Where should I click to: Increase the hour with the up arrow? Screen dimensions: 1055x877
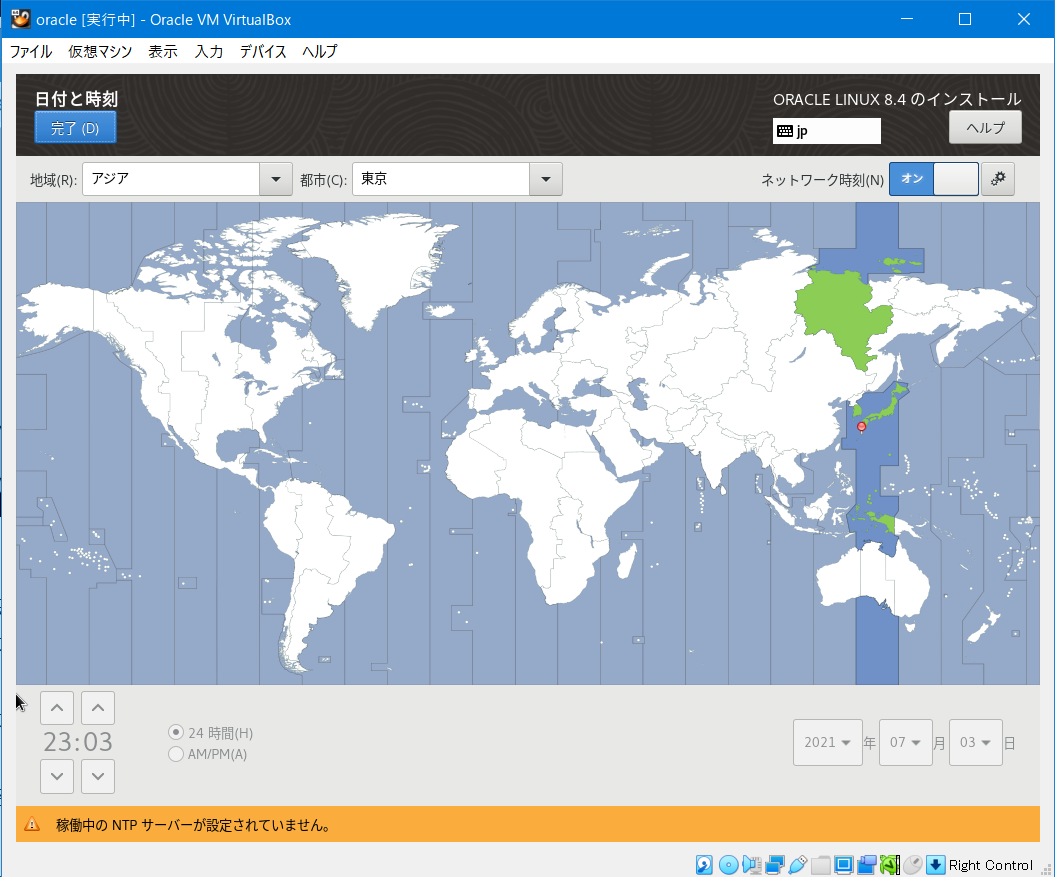point(57,708)
